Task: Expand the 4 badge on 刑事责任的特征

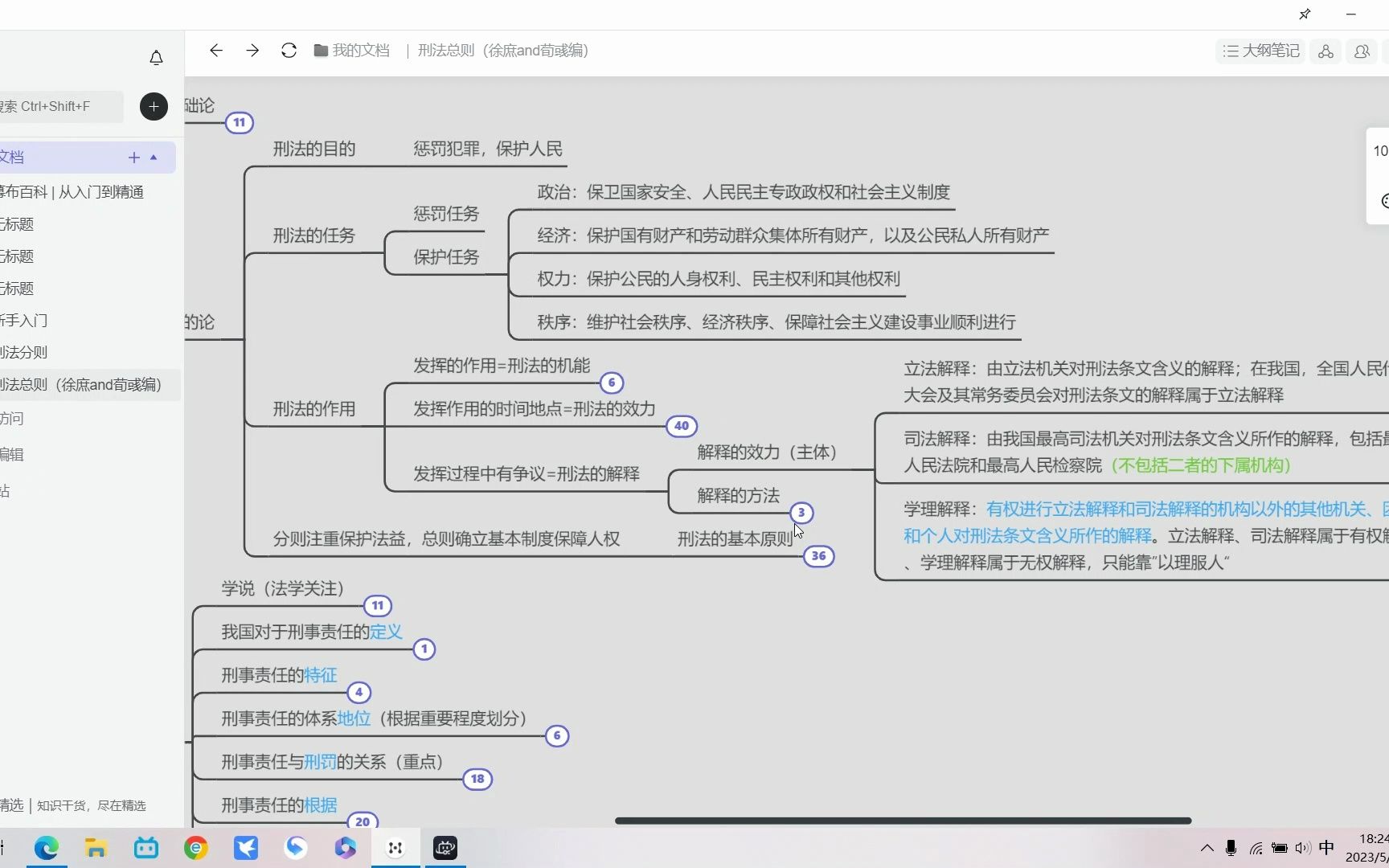Action: (x=359, y=692)
